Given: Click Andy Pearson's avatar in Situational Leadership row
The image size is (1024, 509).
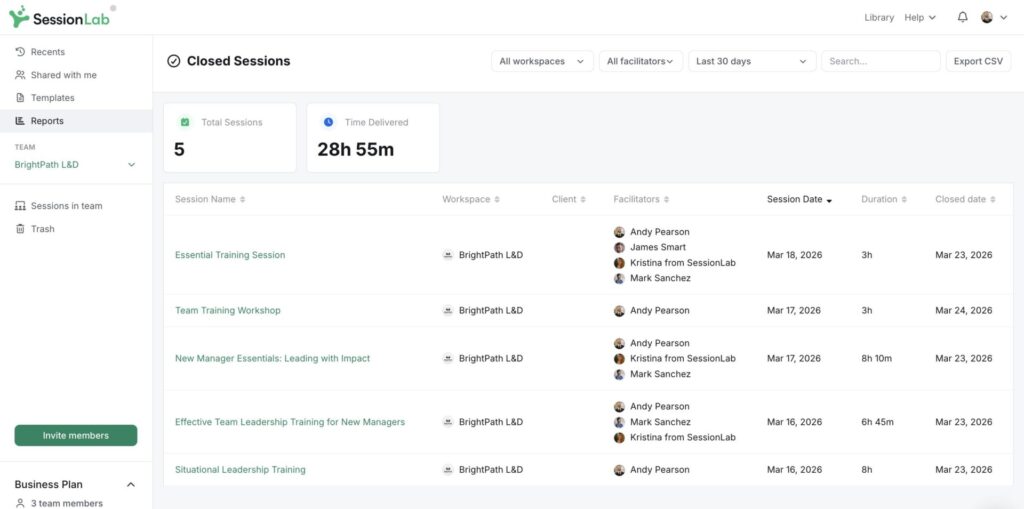Looking at the screenshot, I should [x=619, y=470].
